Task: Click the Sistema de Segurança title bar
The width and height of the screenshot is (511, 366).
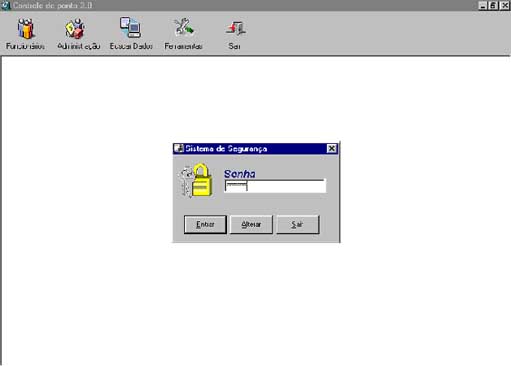Action: [256, 148]
